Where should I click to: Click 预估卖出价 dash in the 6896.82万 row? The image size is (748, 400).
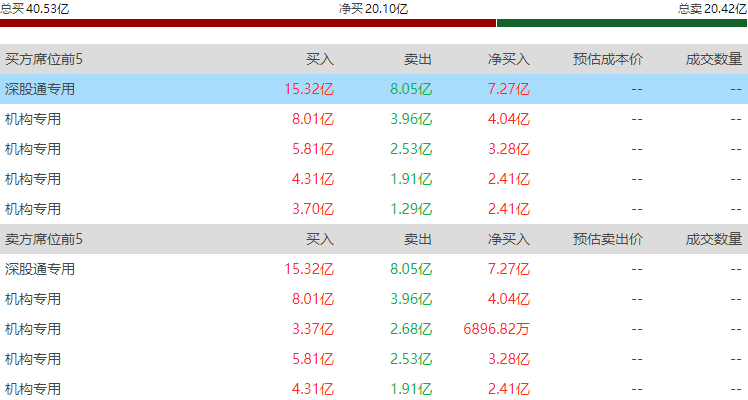(x=637, y=329)
